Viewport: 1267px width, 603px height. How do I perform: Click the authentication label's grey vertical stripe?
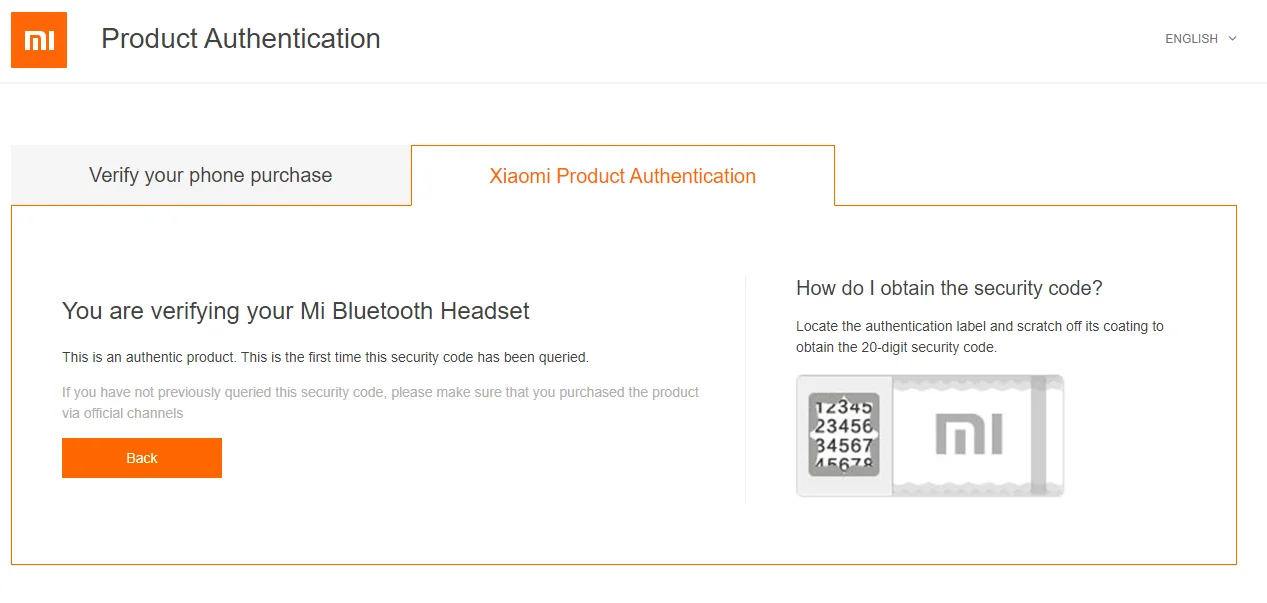coord(1038,435)
